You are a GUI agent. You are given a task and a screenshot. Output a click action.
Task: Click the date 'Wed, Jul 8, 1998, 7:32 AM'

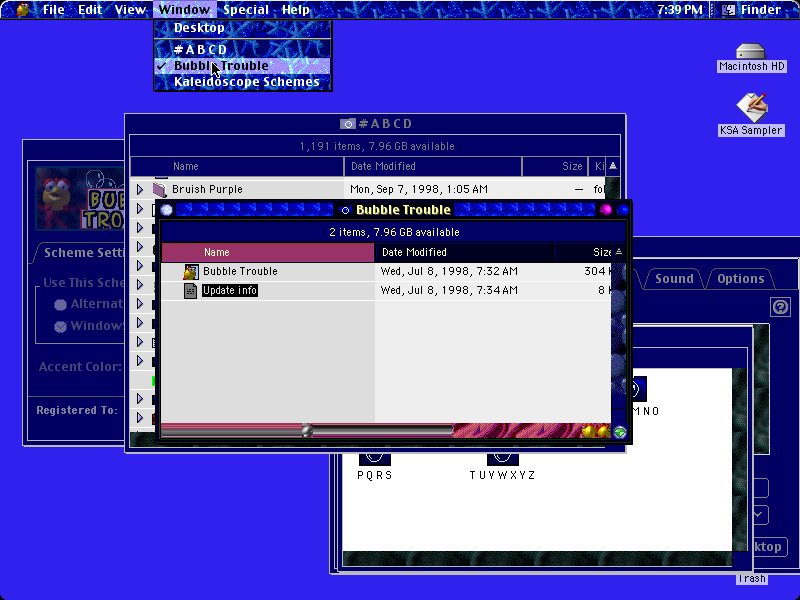click(449, 271)
